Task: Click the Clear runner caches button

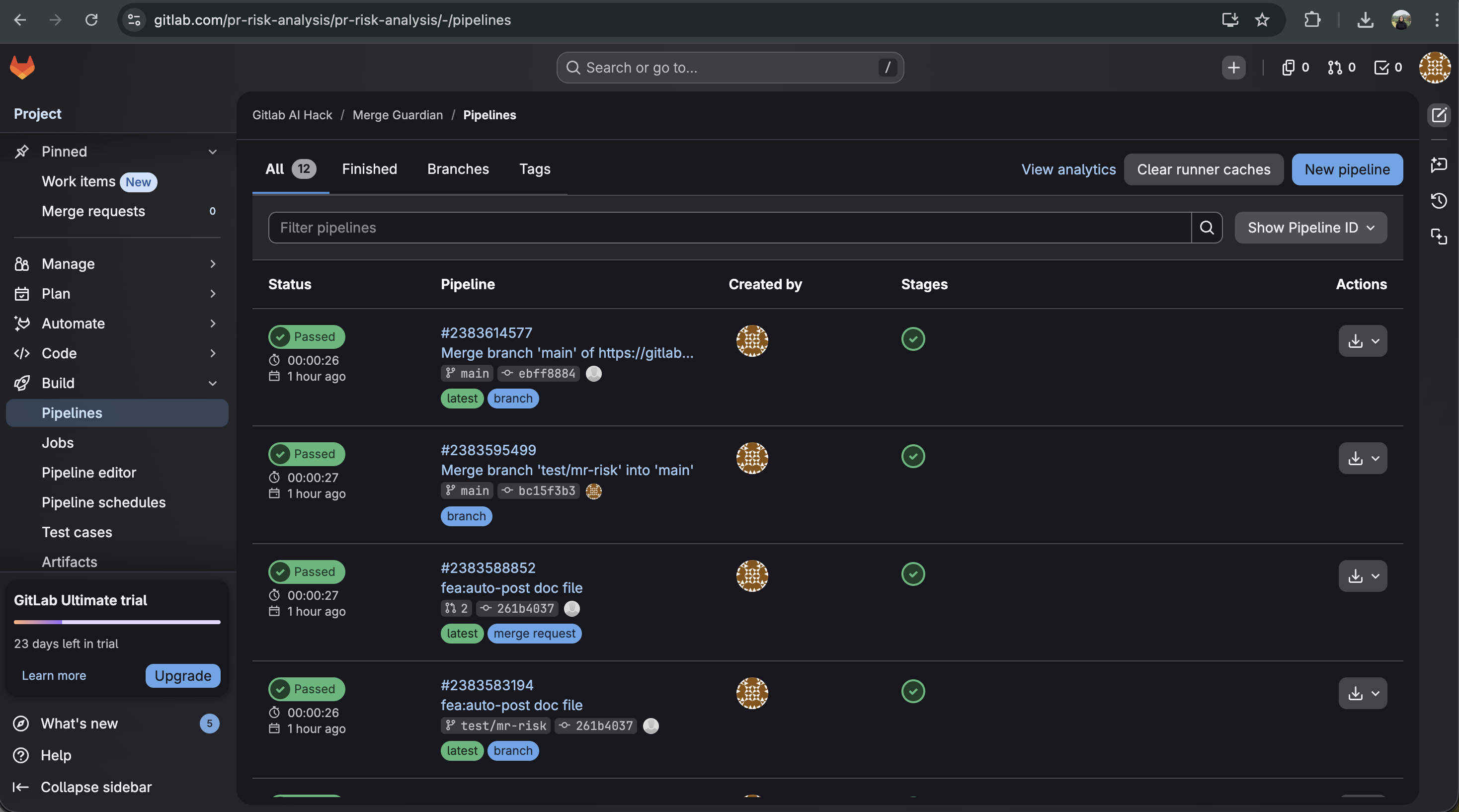Action: [x=1203, y=169]
